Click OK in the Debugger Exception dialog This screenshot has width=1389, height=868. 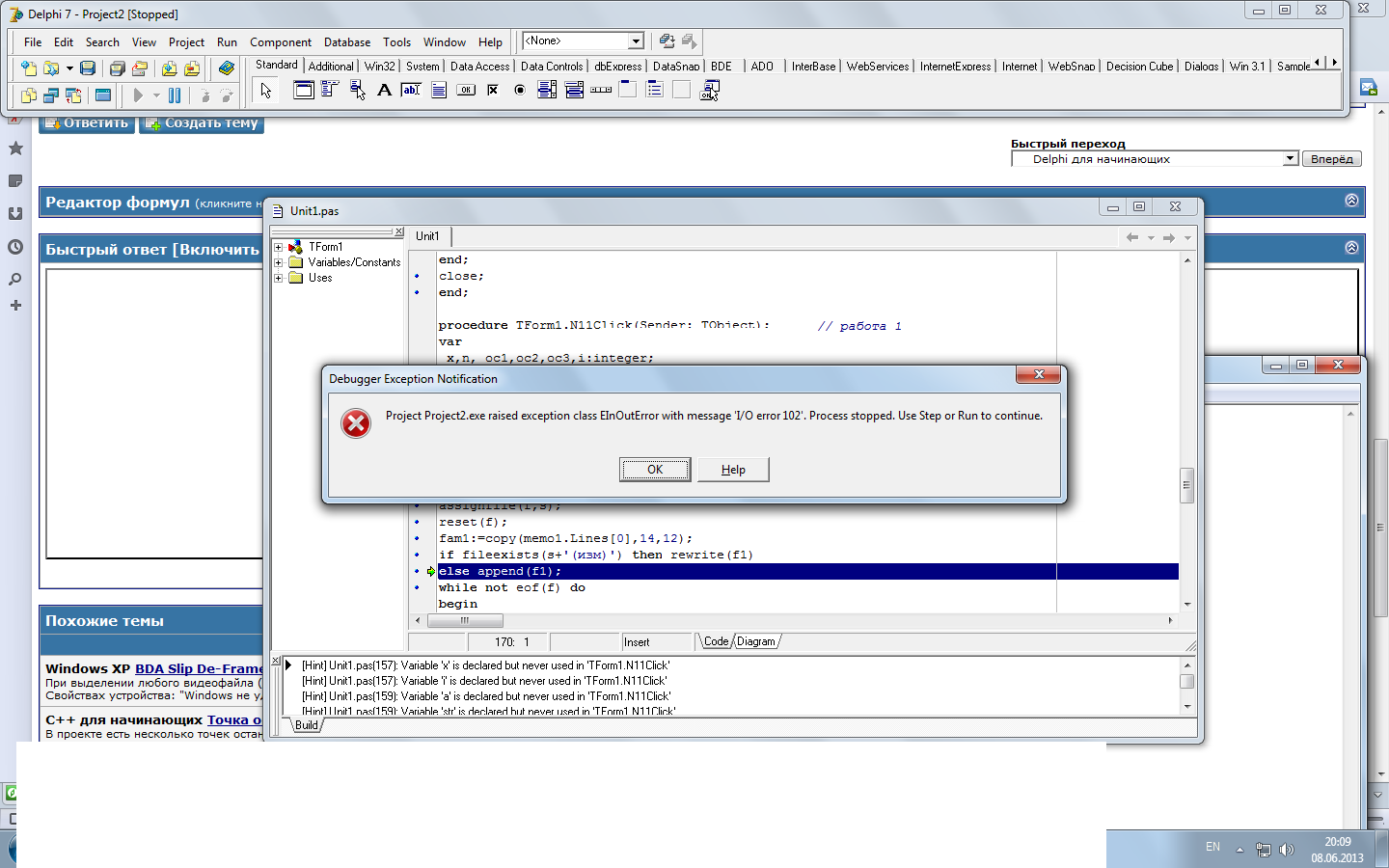coord(655,470)
